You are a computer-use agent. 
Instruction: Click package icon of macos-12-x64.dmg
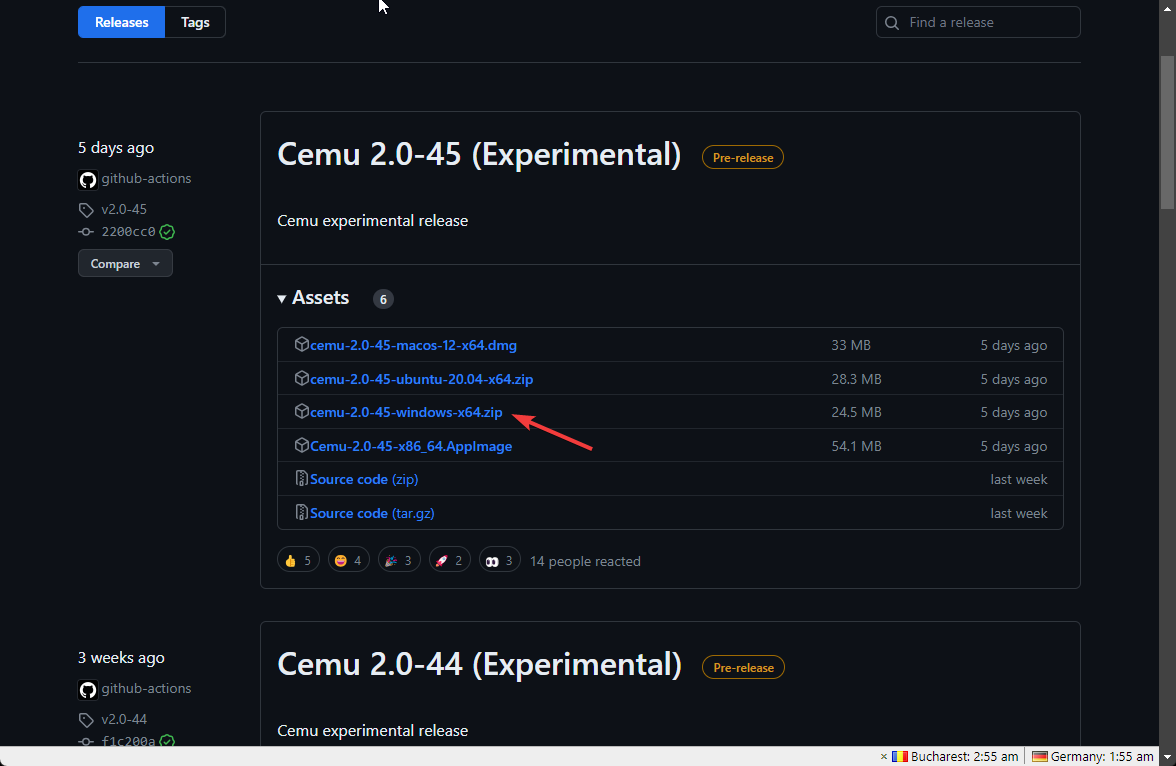302,344
